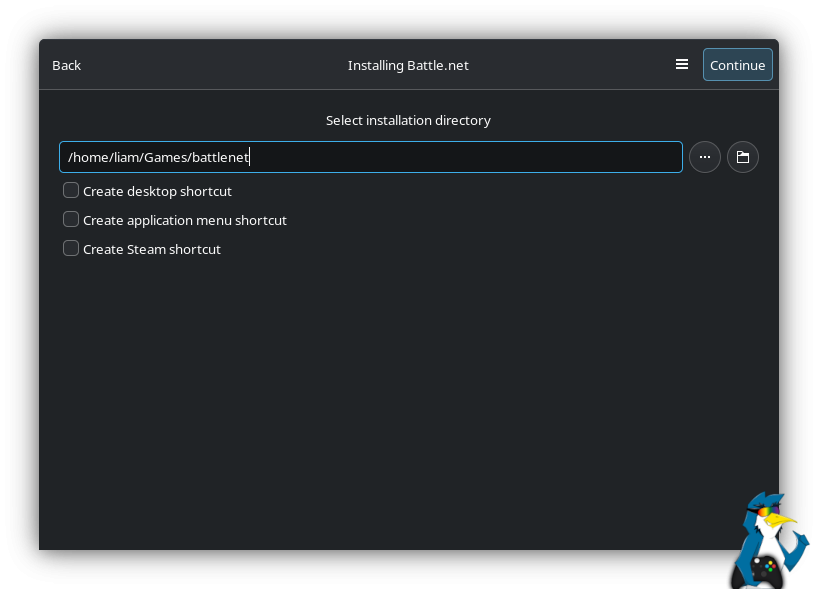Screen dimensions: 818x589
Task: Focus the installation directory path field
Action: pos(450,157)
